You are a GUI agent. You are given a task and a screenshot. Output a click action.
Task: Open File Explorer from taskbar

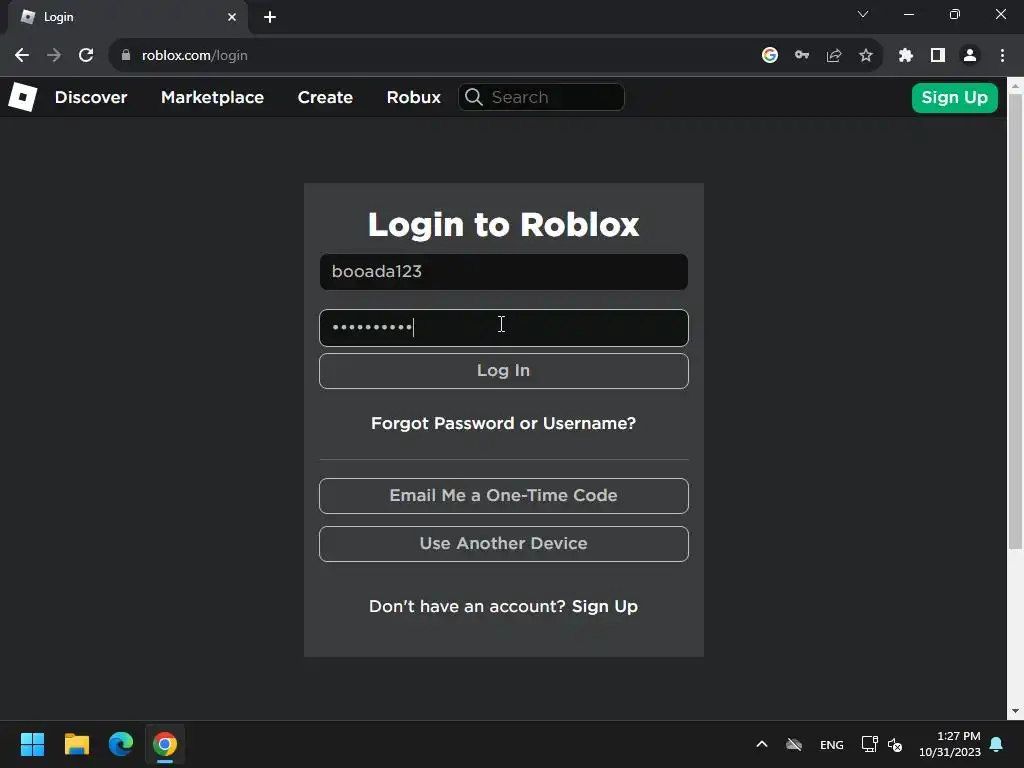tap(76, 744)
